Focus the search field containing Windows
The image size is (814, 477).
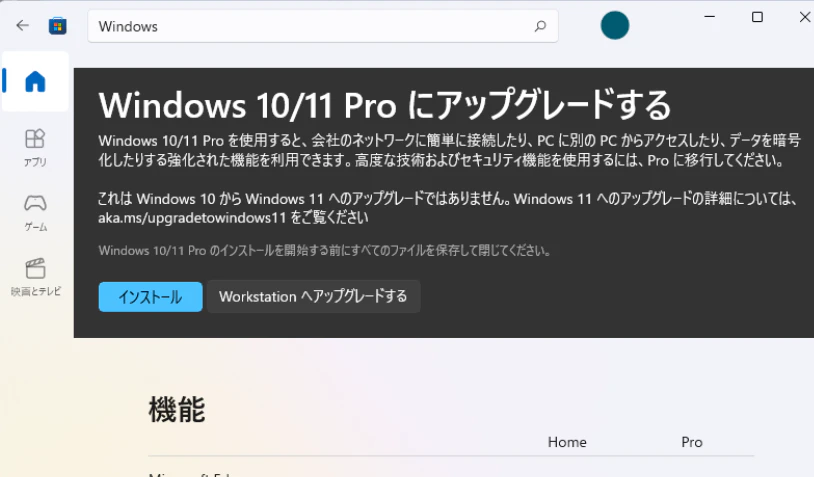[323, 26]
